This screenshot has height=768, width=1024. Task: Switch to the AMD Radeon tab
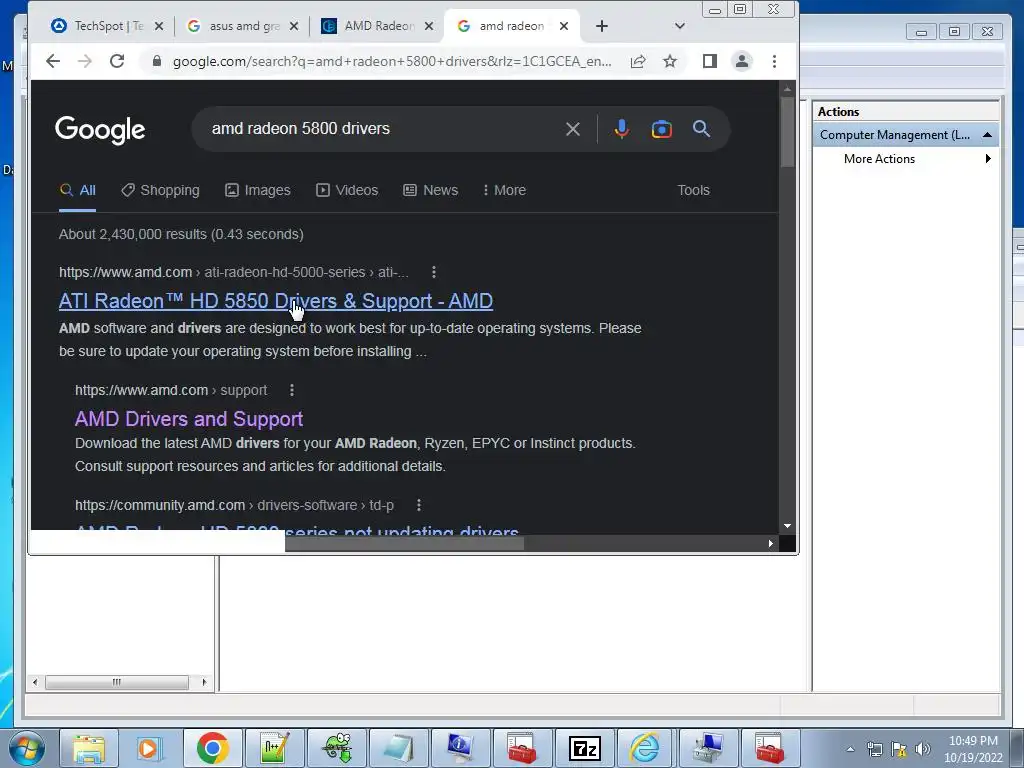tap(370, 26)
